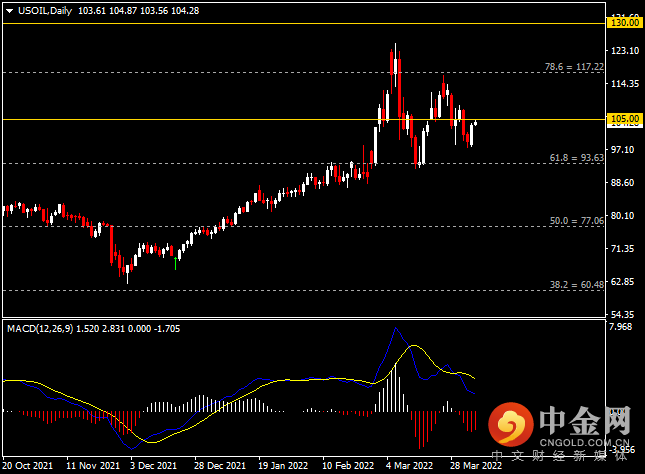Select the 105.00 price level tag

click(x=623, y=119)
